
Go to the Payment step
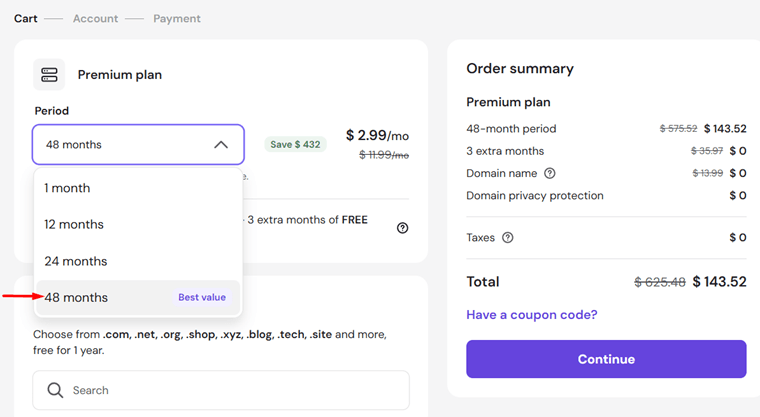tap(177, 18)
